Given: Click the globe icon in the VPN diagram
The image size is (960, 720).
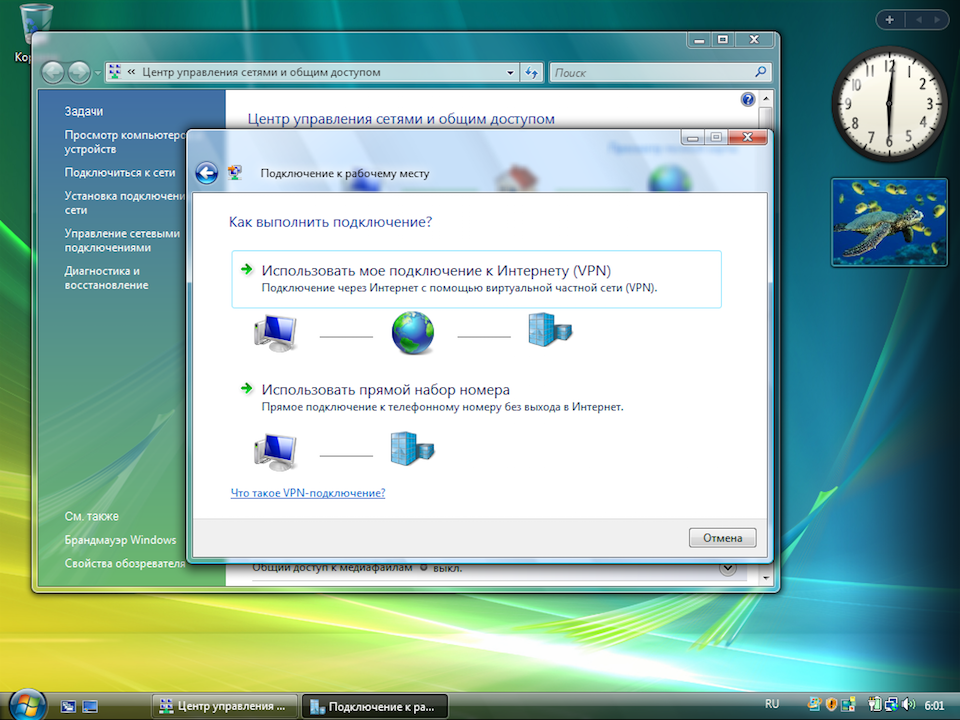Looking at the screenshot, I should coord(413,332).
